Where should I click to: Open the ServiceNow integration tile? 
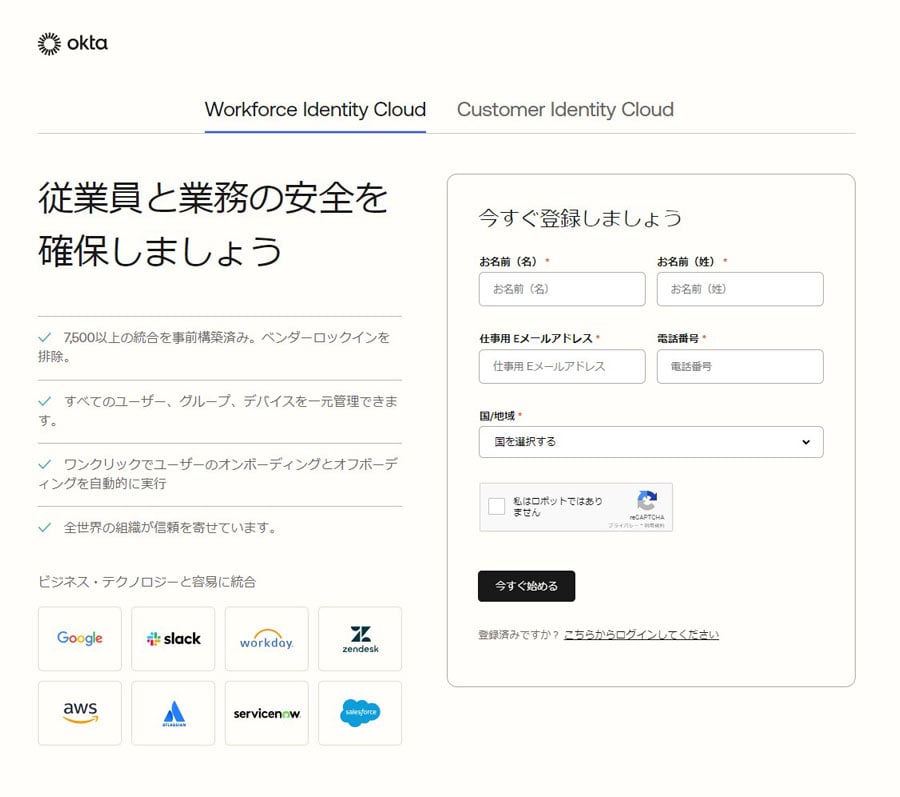(x=266, y=713)
